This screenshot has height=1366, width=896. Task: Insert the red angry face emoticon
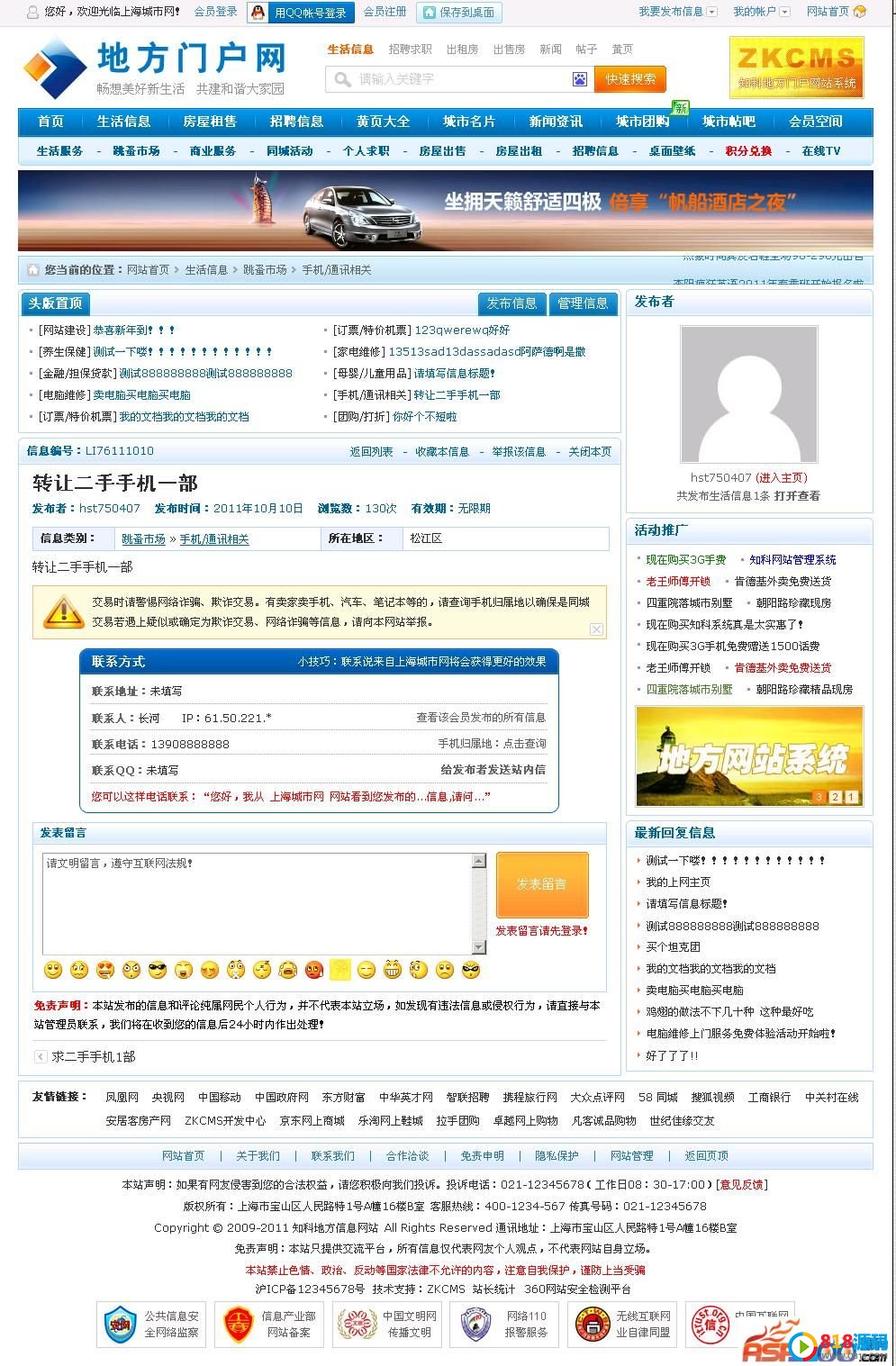[x=314, y=970]
